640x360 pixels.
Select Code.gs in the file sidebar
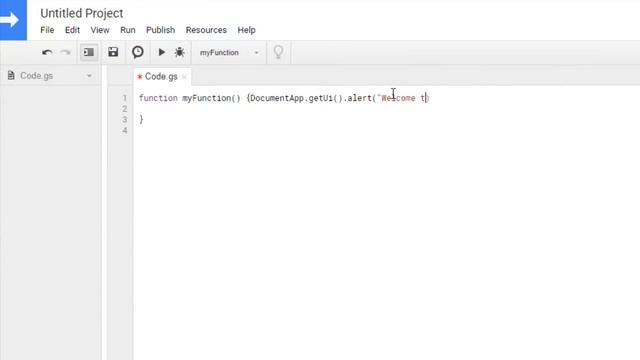point(36,76)
